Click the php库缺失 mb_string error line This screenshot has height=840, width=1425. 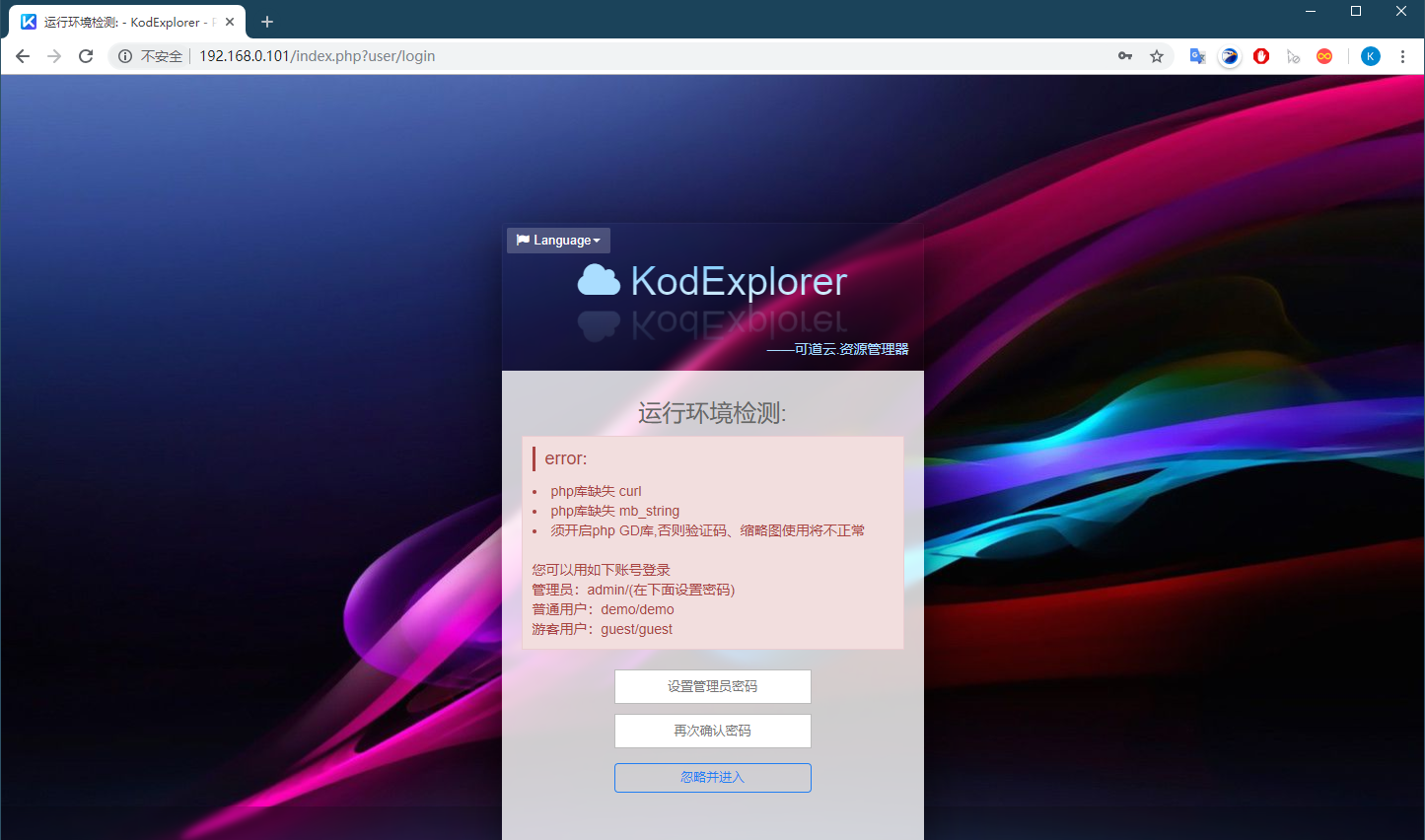pos(614,511)
